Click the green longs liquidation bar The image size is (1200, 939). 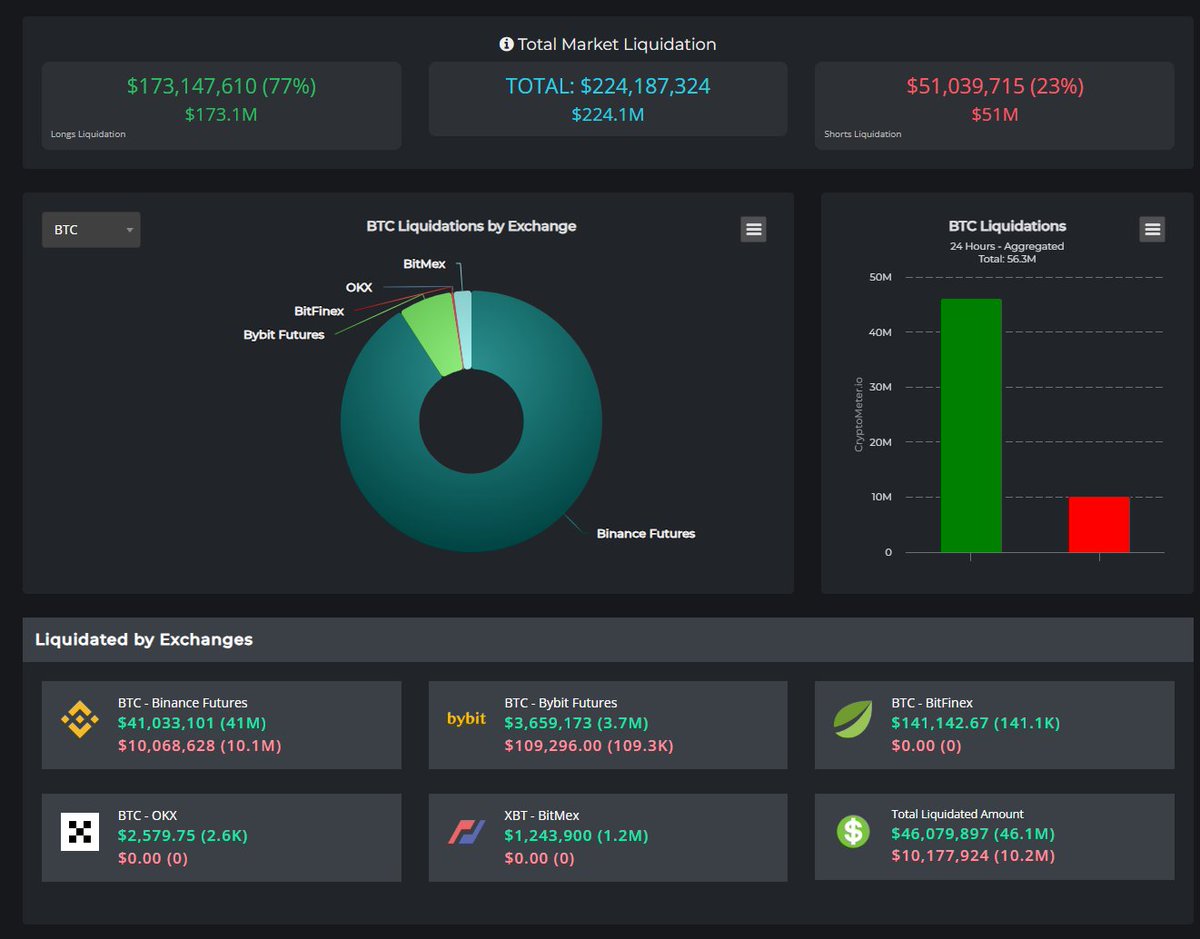[x=971, y=425]
